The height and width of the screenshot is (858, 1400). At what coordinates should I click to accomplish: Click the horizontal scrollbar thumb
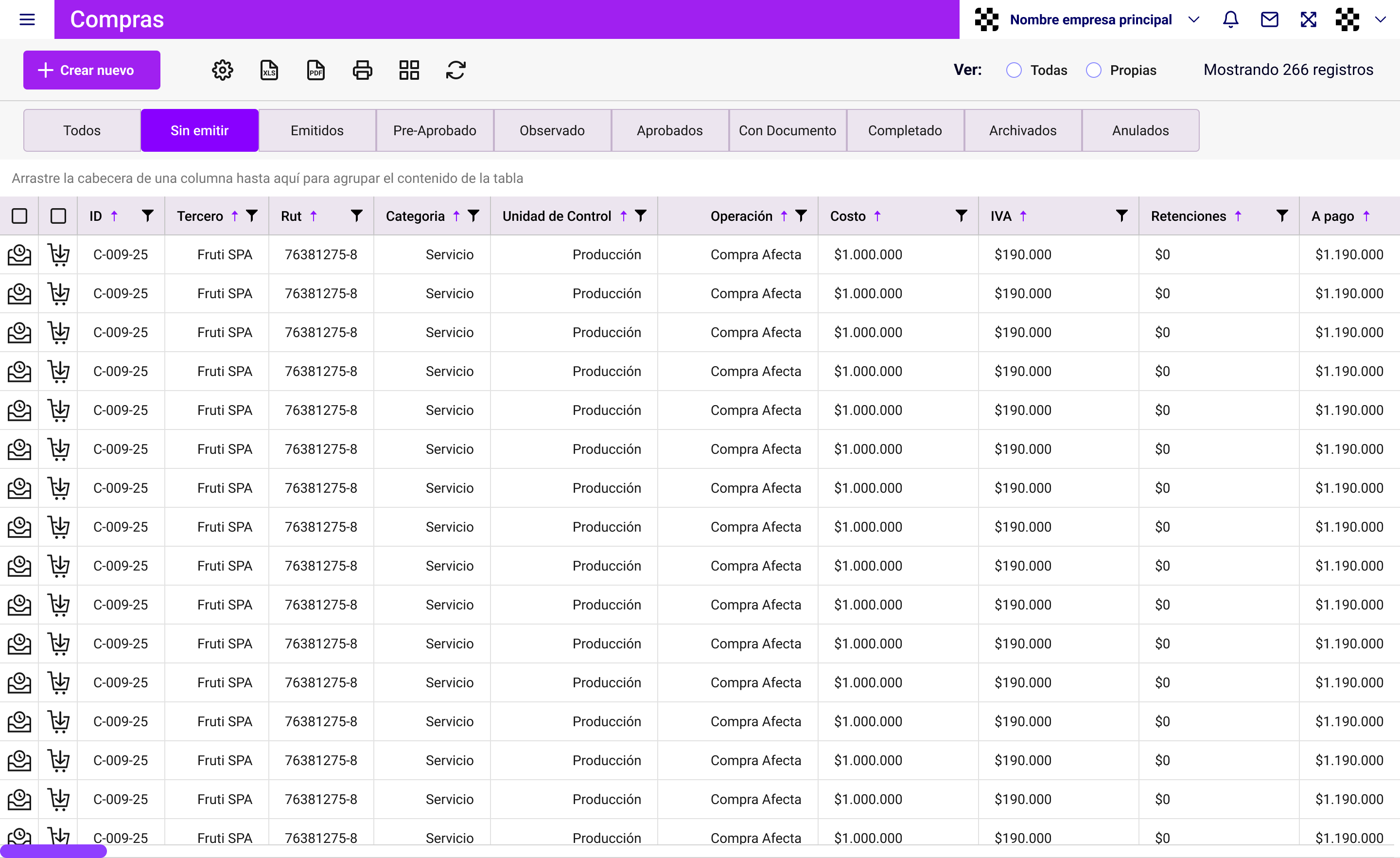pos(53,851)
